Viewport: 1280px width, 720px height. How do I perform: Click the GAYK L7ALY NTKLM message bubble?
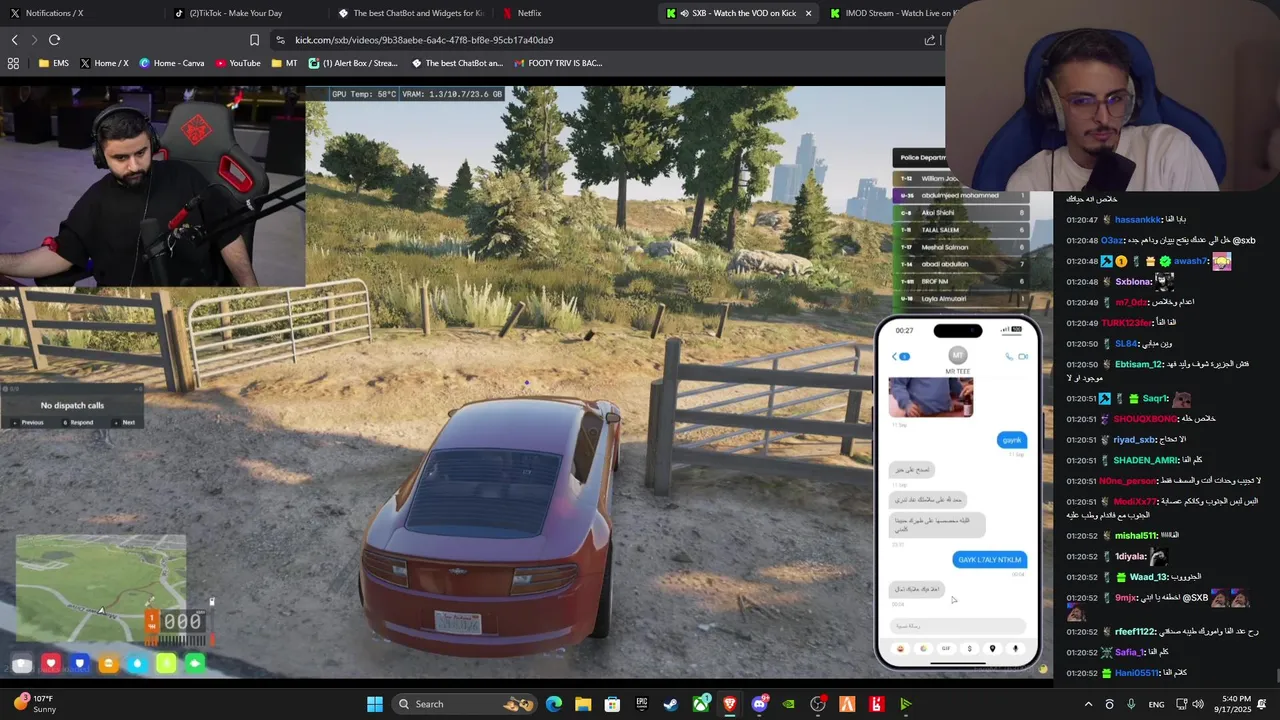click(990, 560)
